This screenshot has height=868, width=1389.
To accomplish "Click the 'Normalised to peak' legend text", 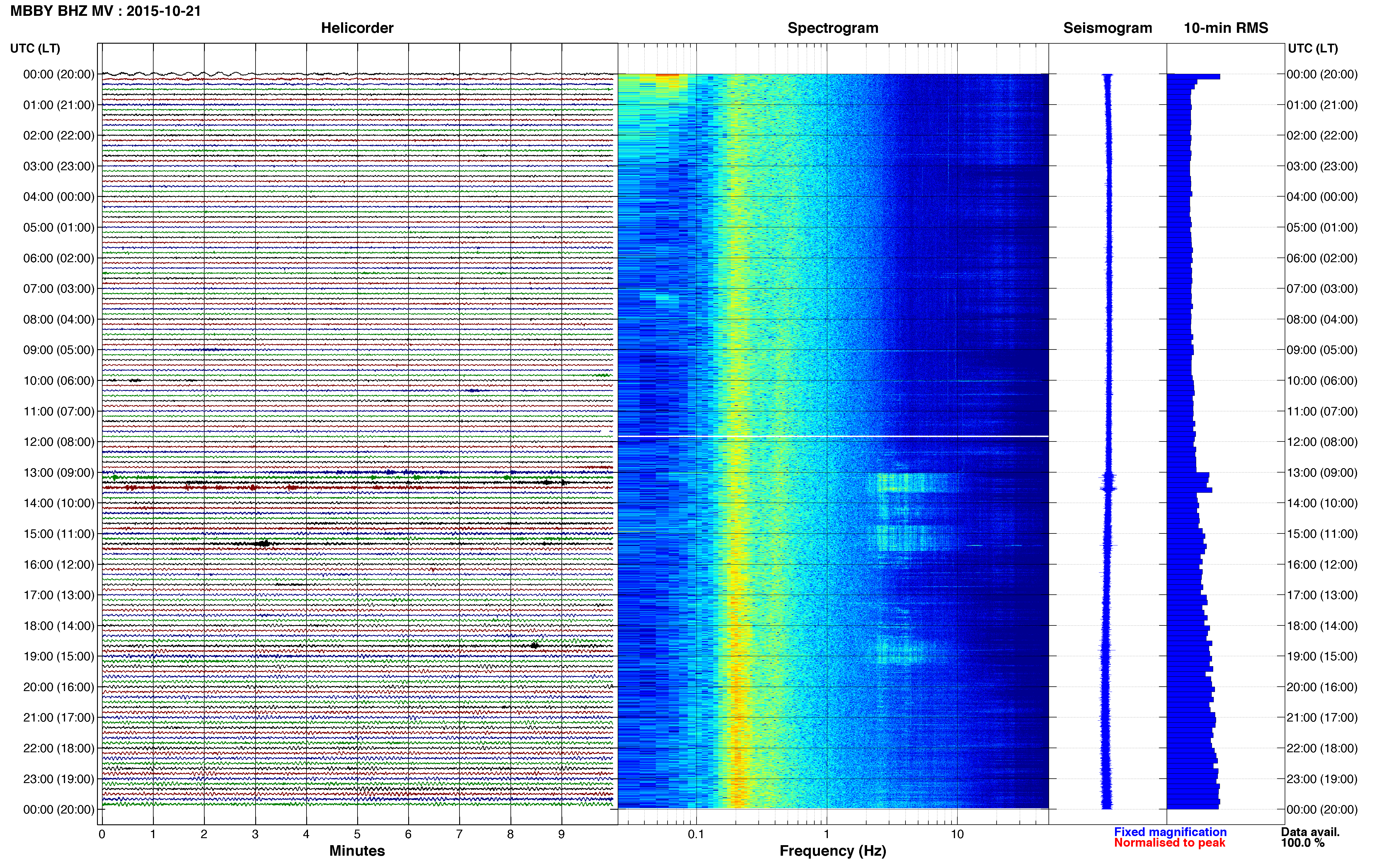I will pyautogui.click(x=1170, y=843).
